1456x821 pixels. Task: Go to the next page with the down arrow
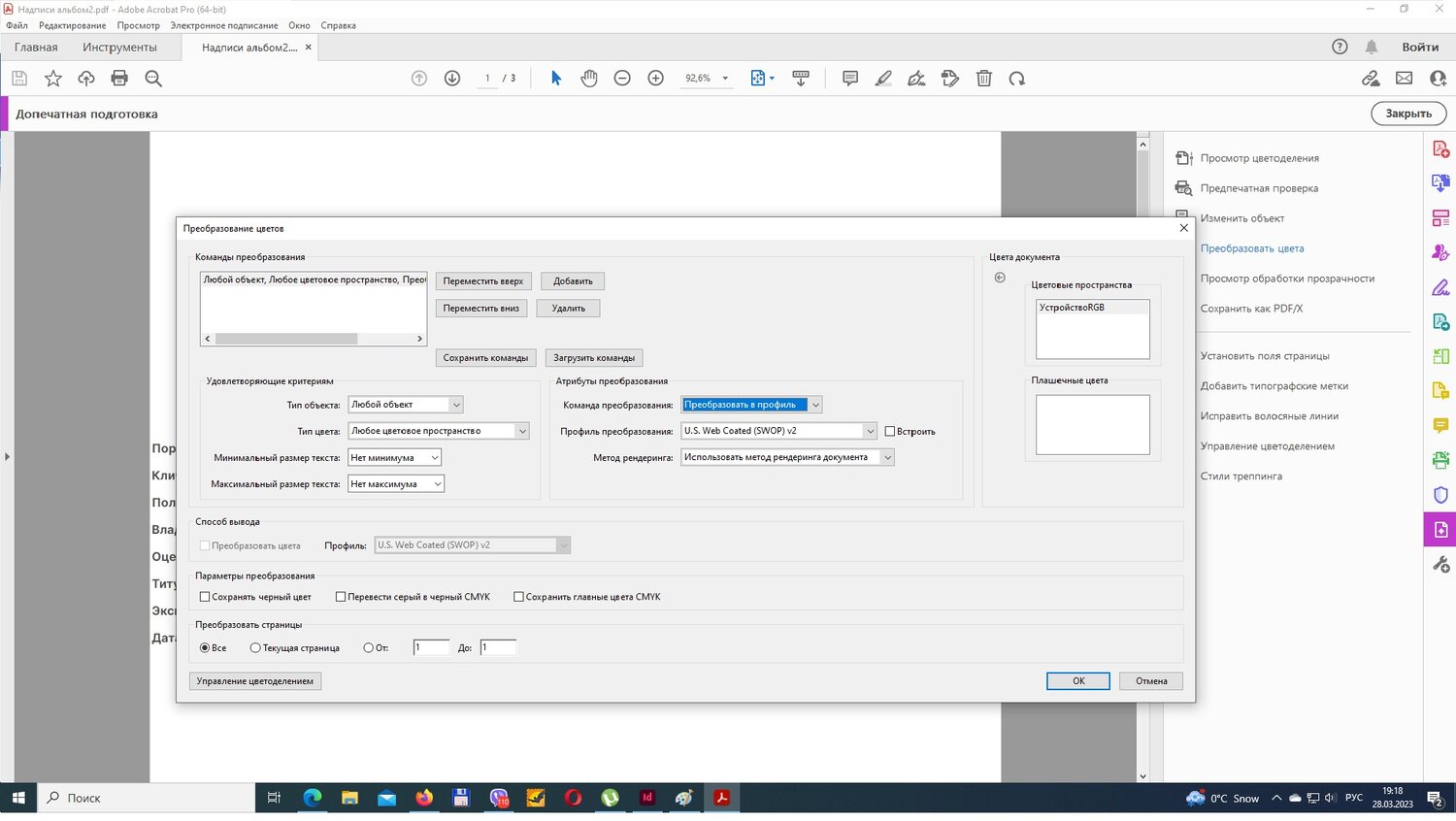452,79
